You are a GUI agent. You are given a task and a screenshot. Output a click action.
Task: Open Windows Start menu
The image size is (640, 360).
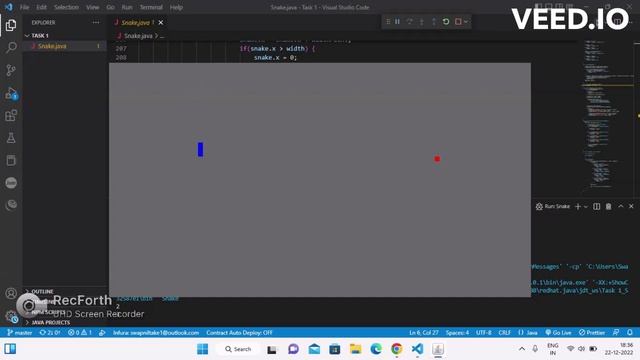coord(202,349)
